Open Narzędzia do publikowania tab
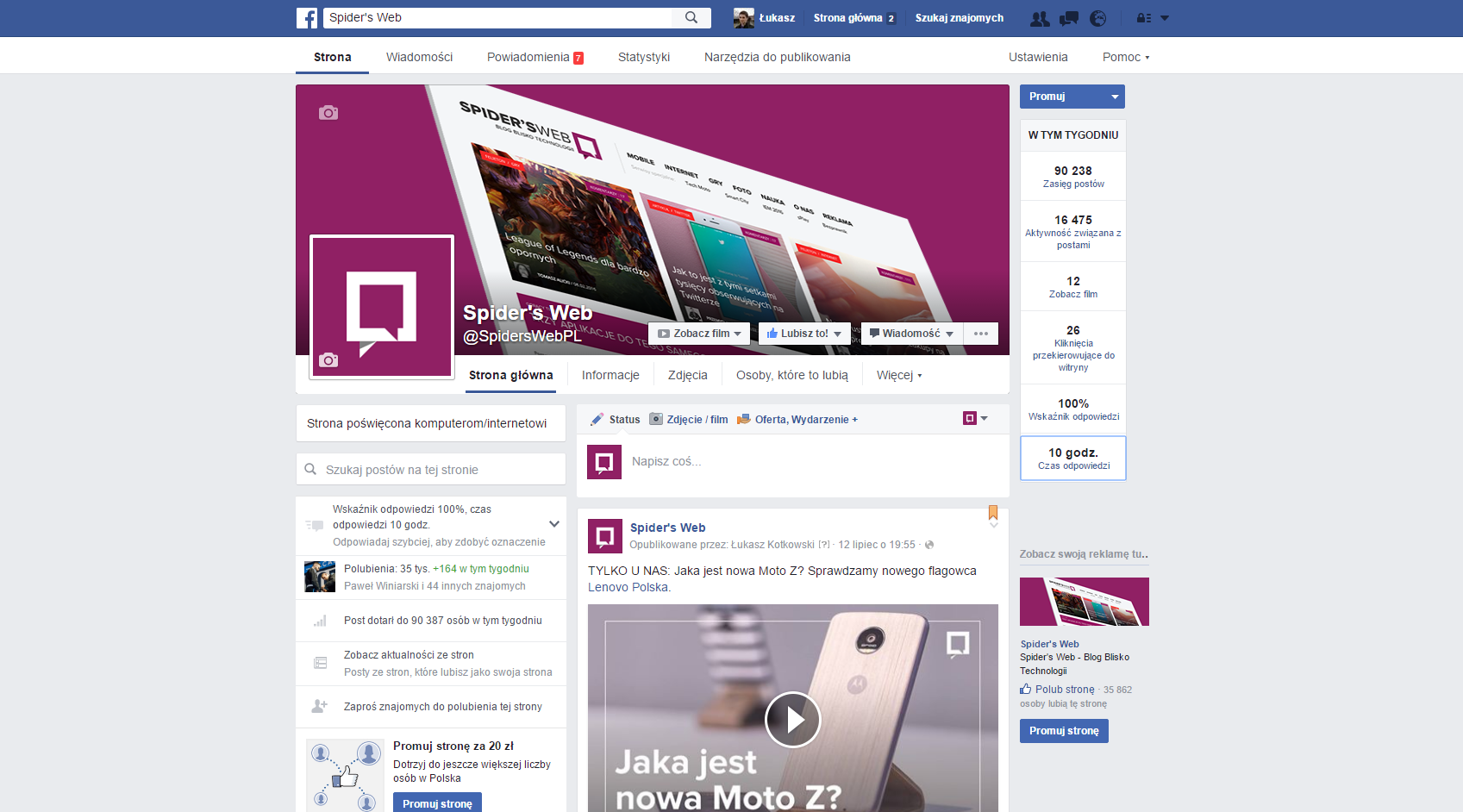This screenshot has height=812, width=1463. pos(778,57)
